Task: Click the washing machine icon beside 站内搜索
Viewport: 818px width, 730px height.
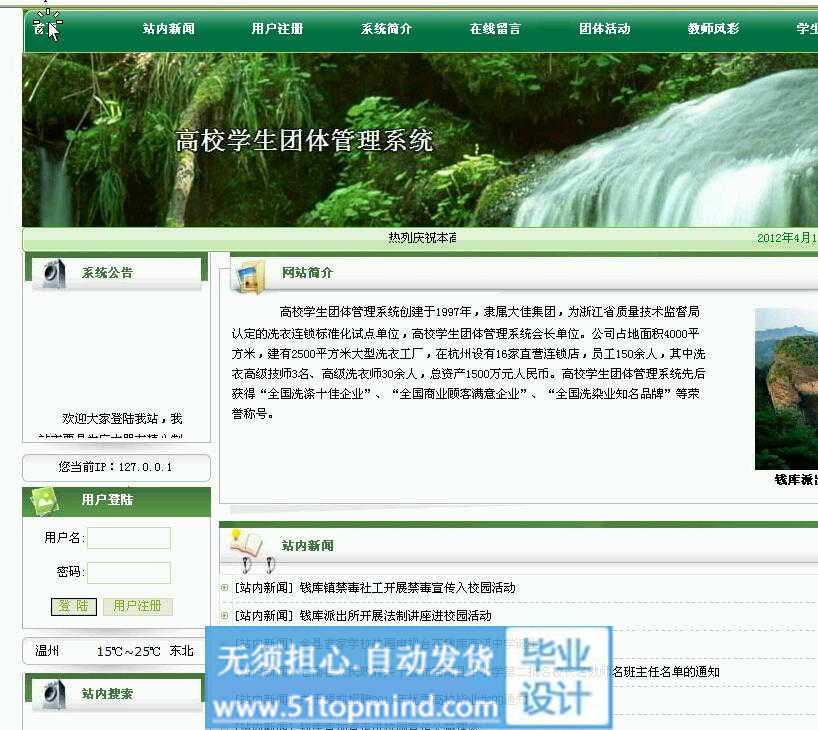Action: click(54, 695)
